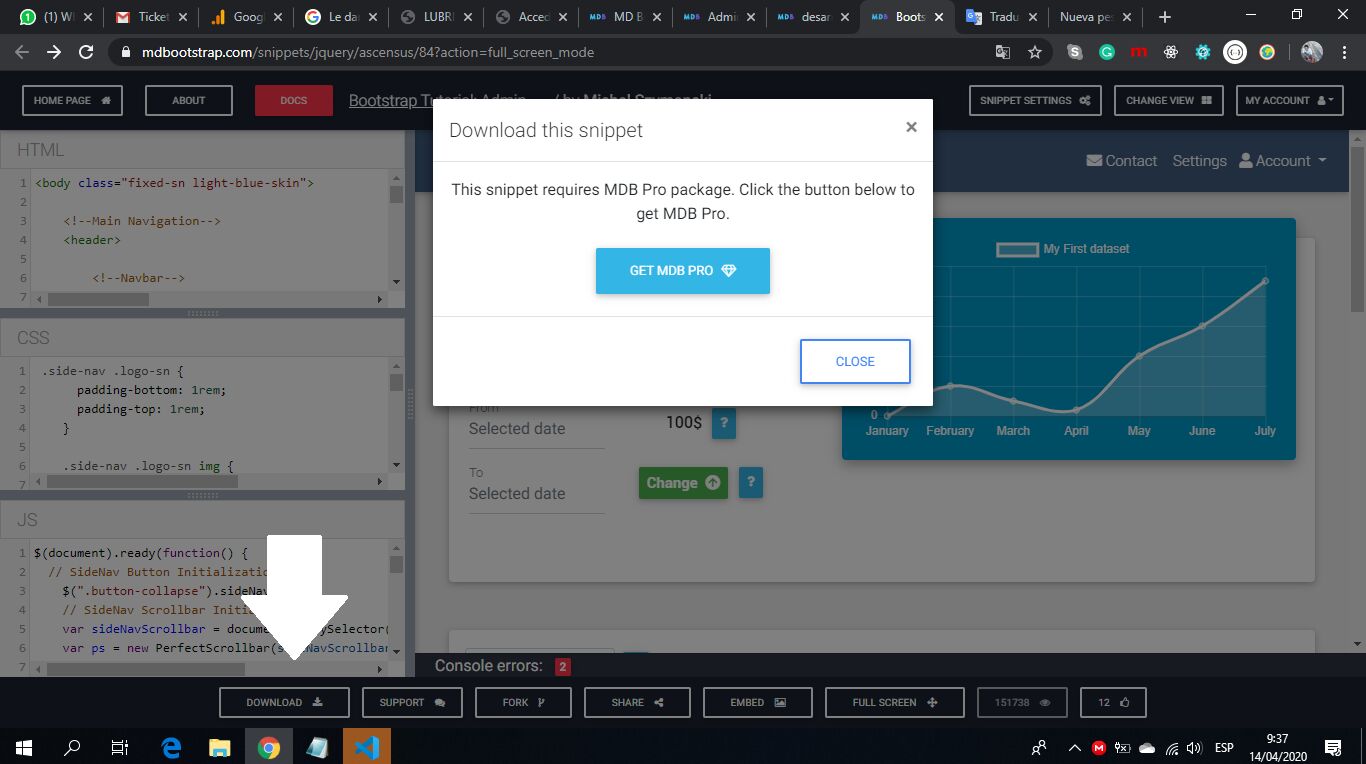
Task: Open the Grammarly extension icon
Action: (x=1107, y=52)
